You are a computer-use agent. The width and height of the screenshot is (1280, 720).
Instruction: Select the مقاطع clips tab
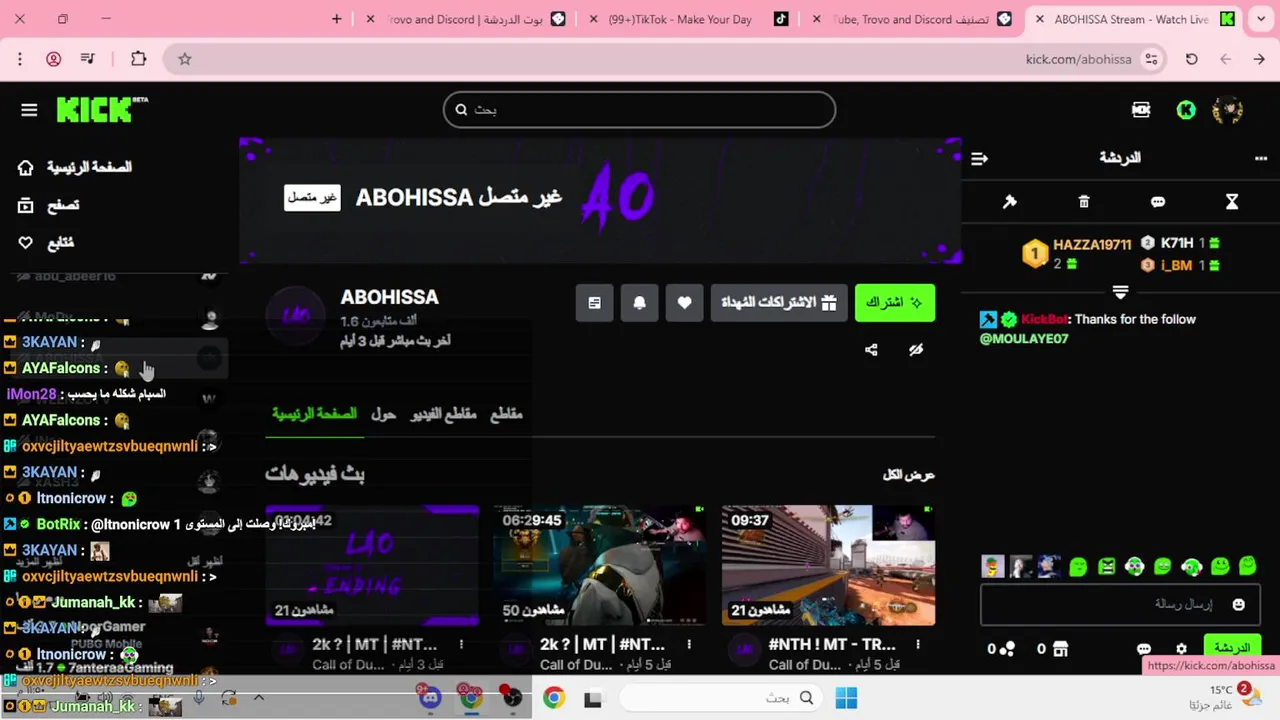tap(507, 414)
